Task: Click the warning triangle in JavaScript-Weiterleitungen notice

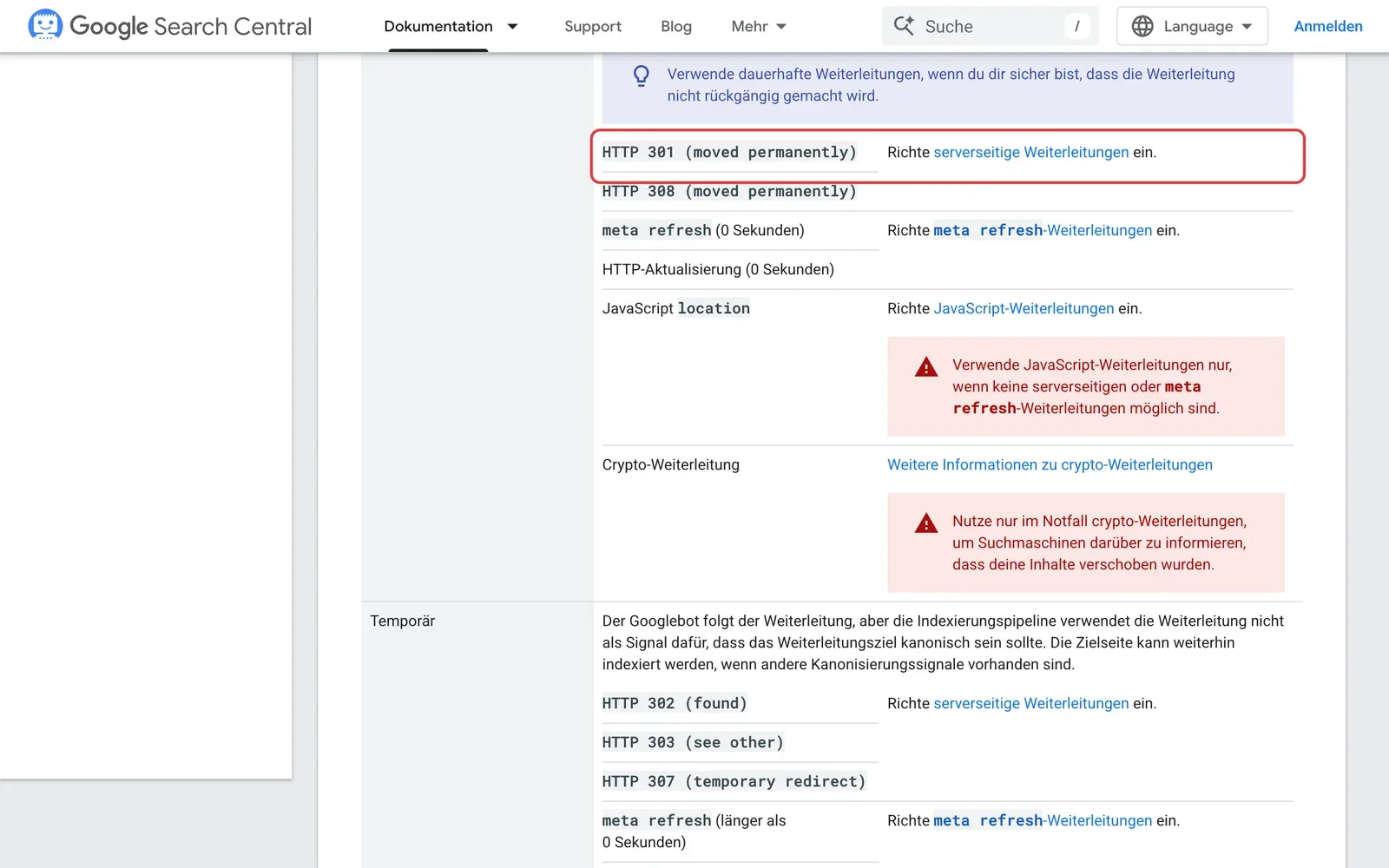Action: coord(926,367)
